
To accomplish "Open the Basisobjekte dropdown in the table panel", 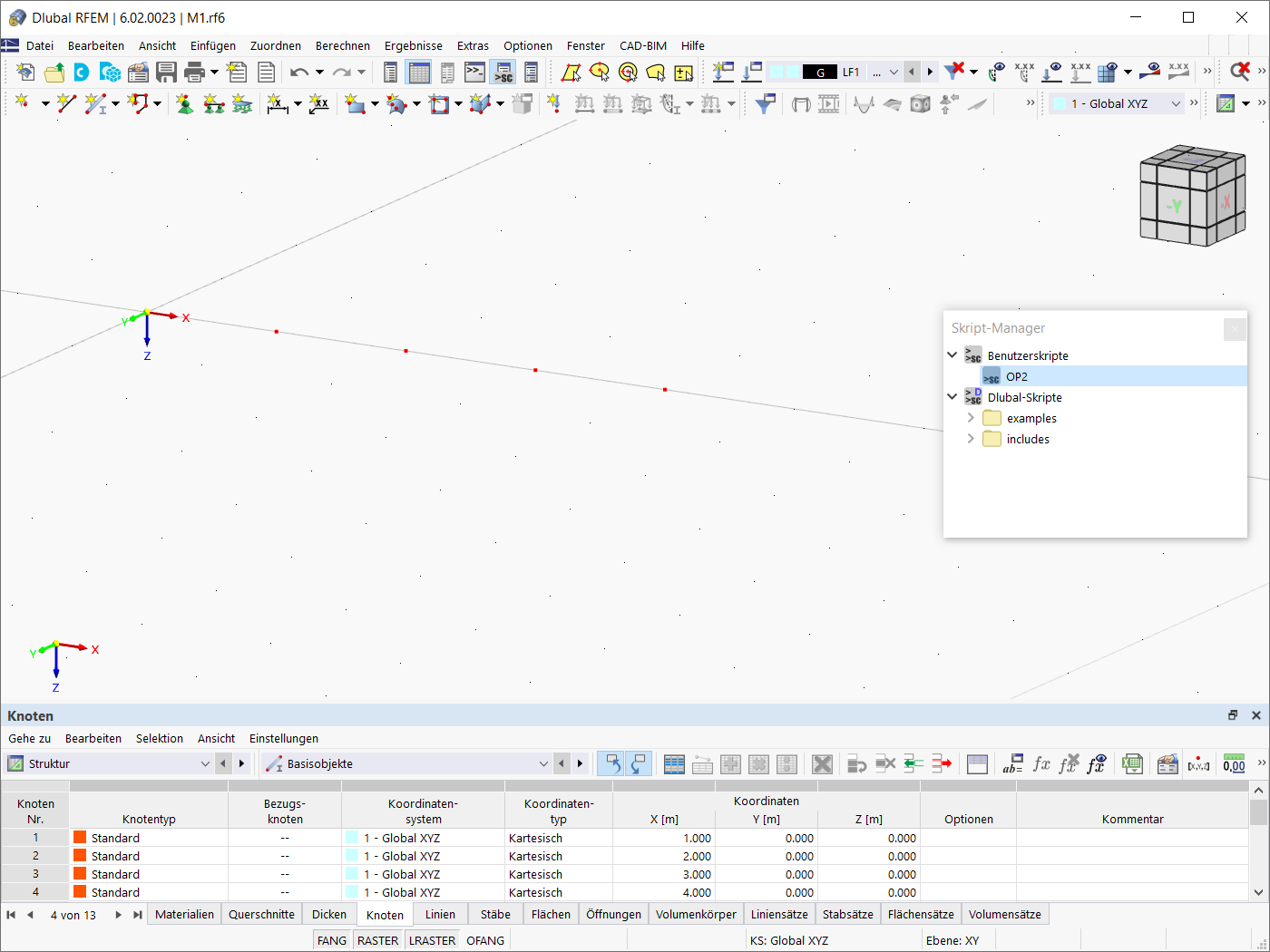I will tap(542, 763).
